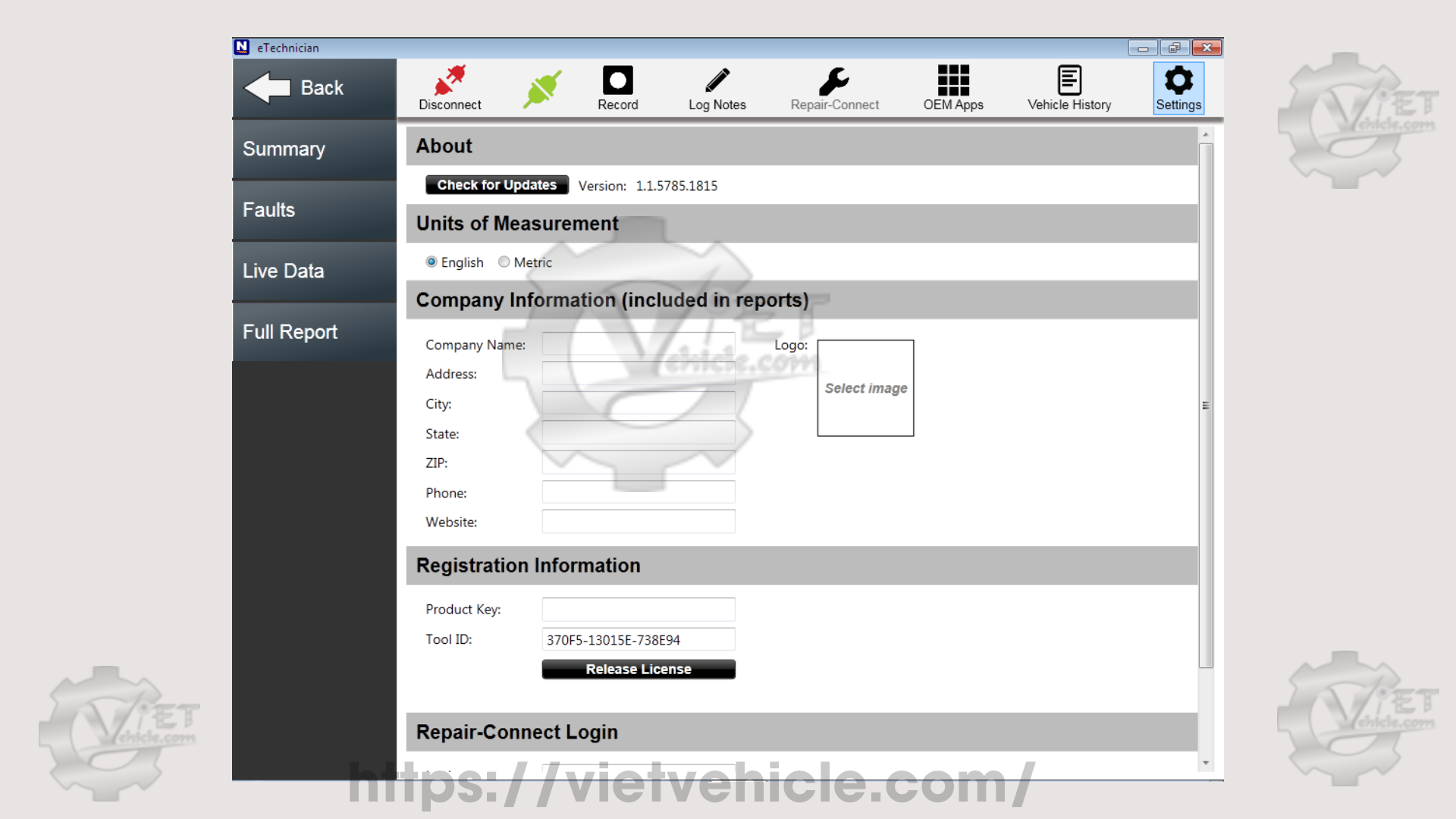
Task: Click the Product Key input field
Action: (638, 610)
